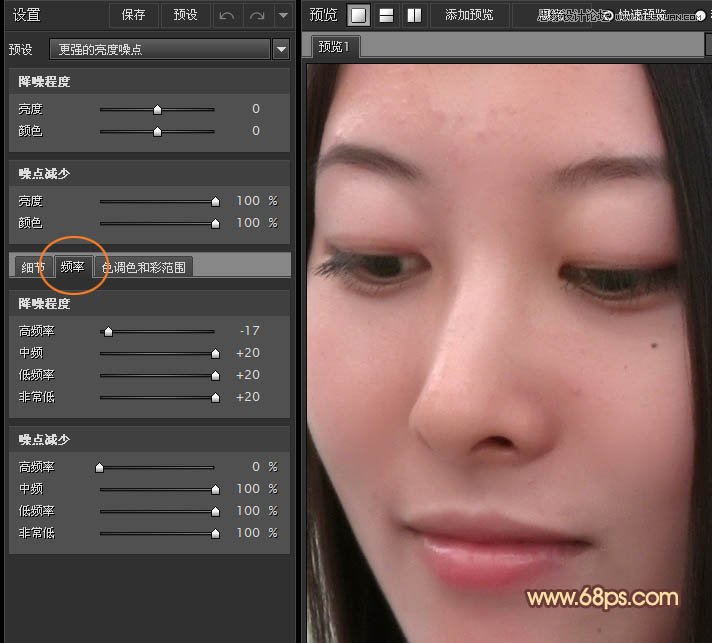Click 降噪程度 中频 slider handle showing +20
The height and width of the screenshot is (643, 712).
[215, 353]
